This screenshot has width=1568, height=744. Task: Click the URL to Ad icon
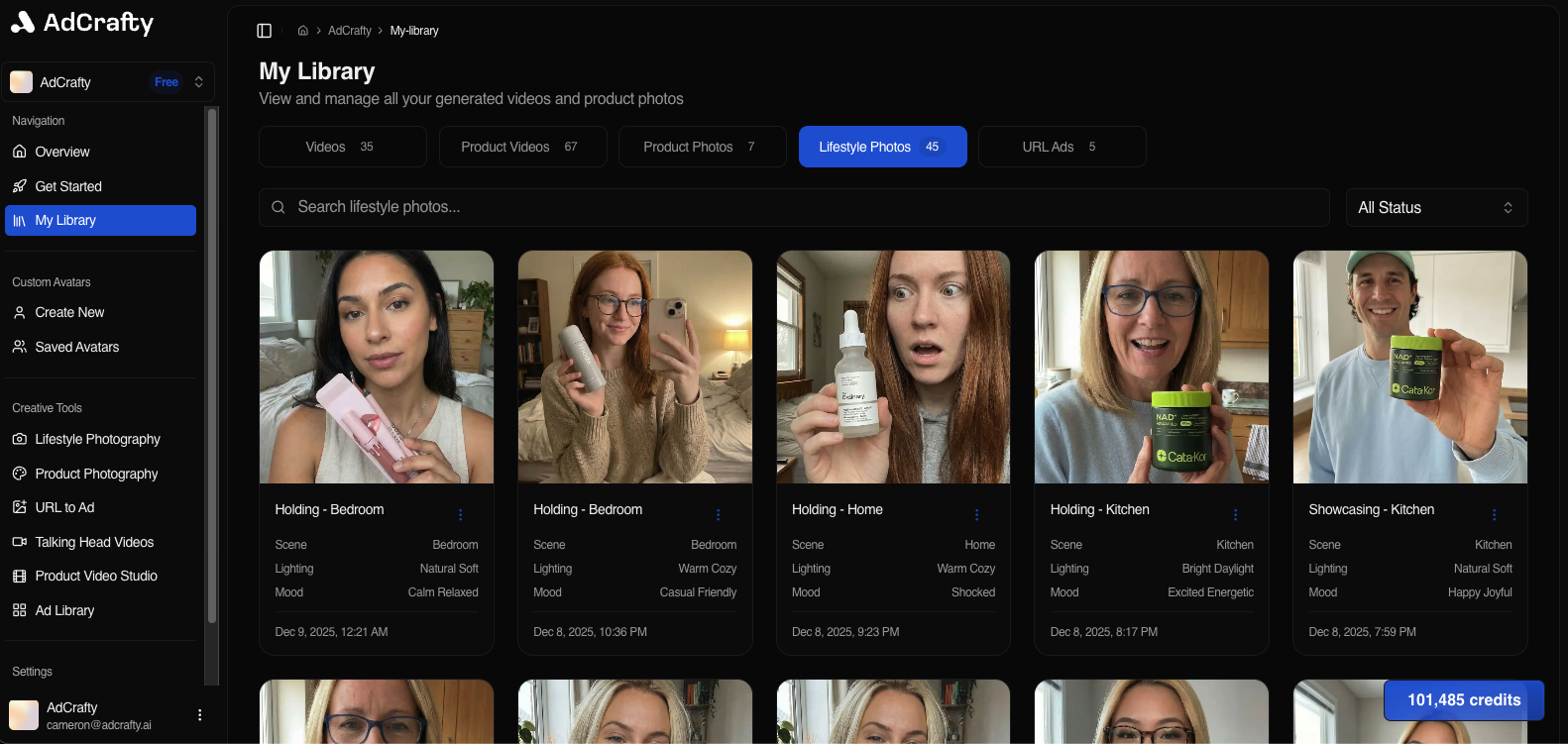(20, 507)
